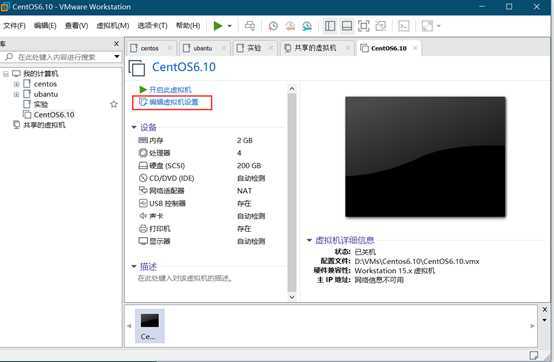Close the CentOS6.10 tab
Image resolution: width=554 pixels, height=362 pixels.
[416, 48]
